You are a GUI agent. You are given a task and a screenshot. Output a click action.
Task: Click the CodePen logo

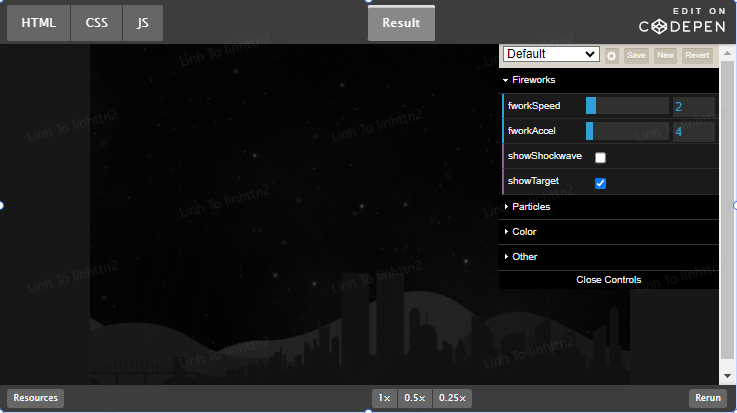pyautogui.click(x=683, y=24)
